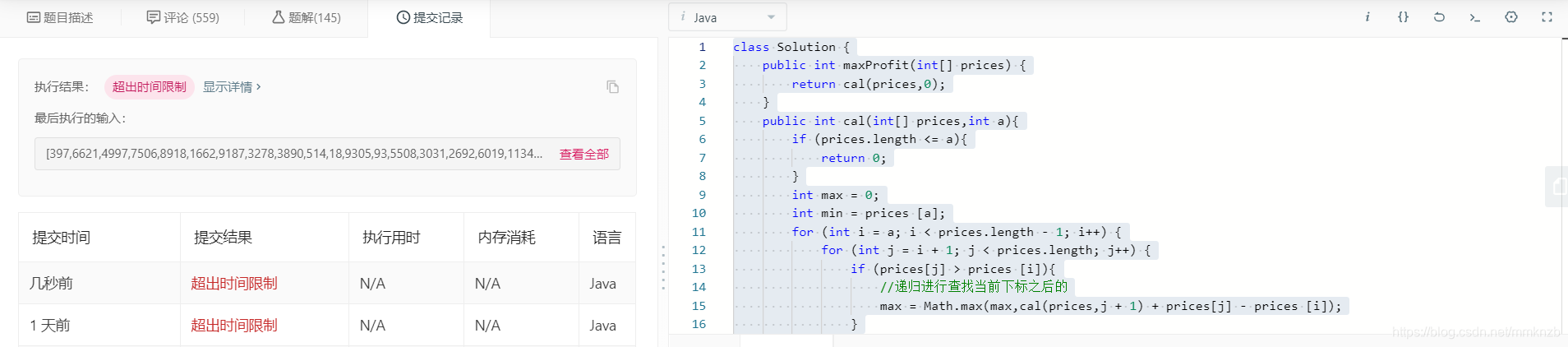Toggle fullscreen editor icon
The image size is (1568, 347).
[1547, 17]
